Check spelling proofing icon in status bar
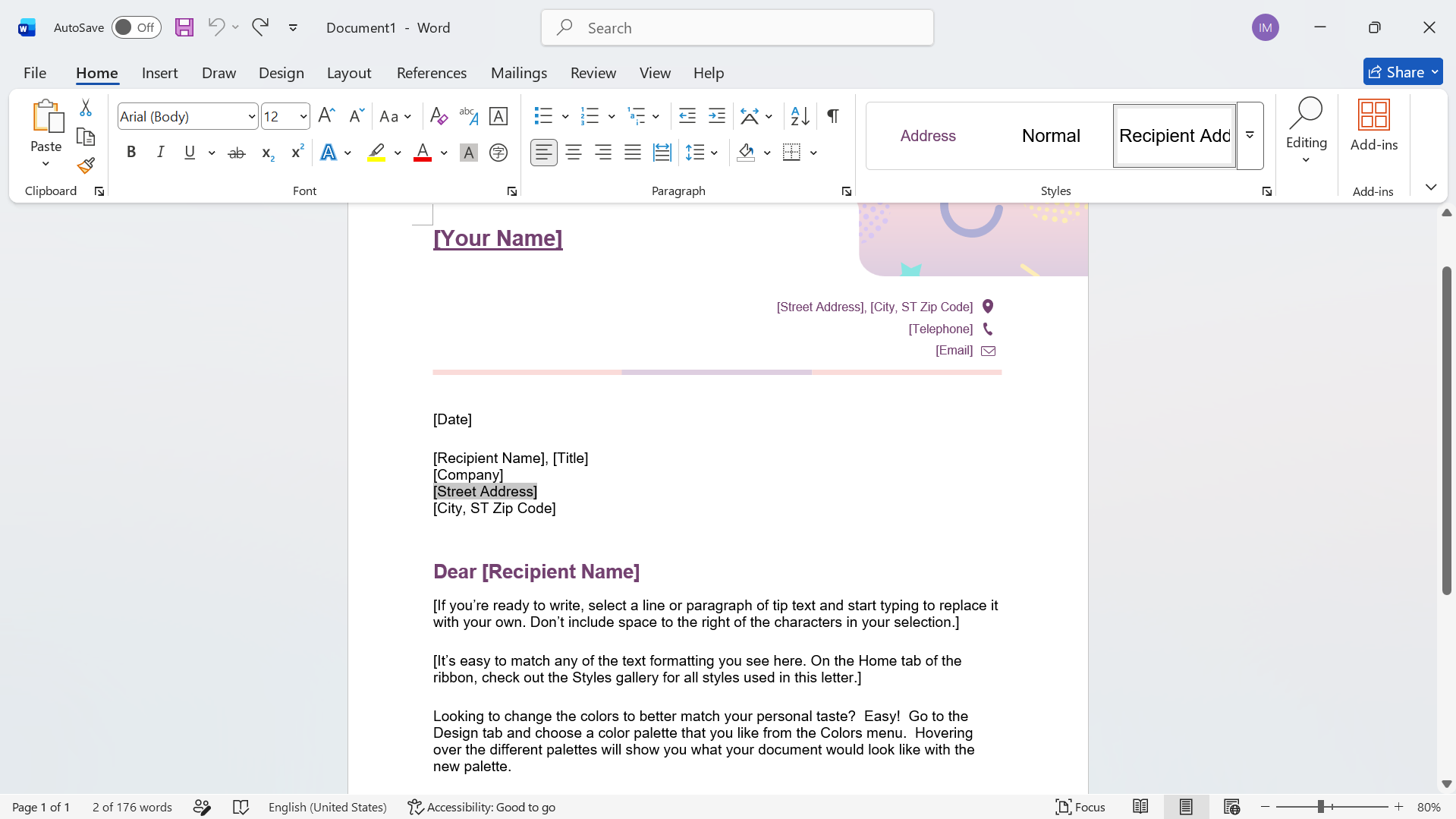The image size is (1456, 819). [x=241, y=807]
